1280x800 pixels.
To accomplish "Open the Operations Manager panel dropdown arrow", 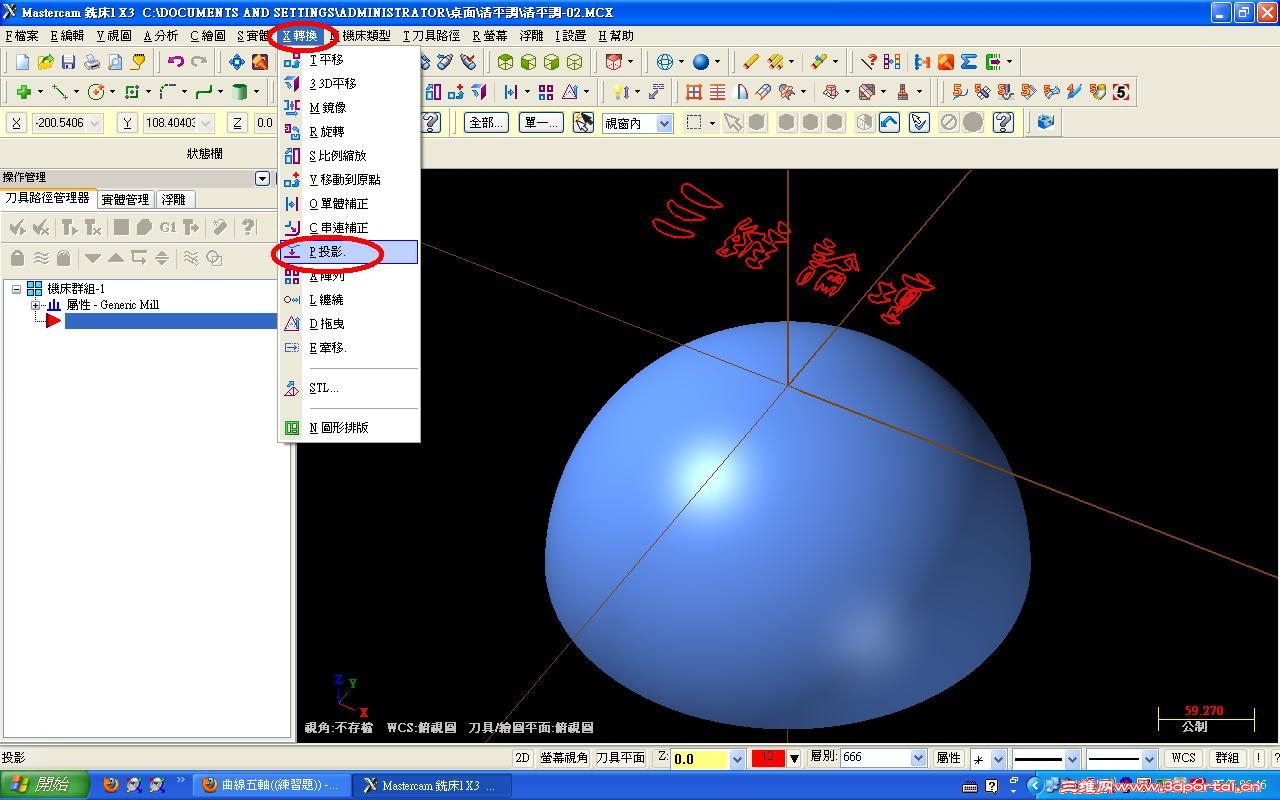I will [262, 178].
